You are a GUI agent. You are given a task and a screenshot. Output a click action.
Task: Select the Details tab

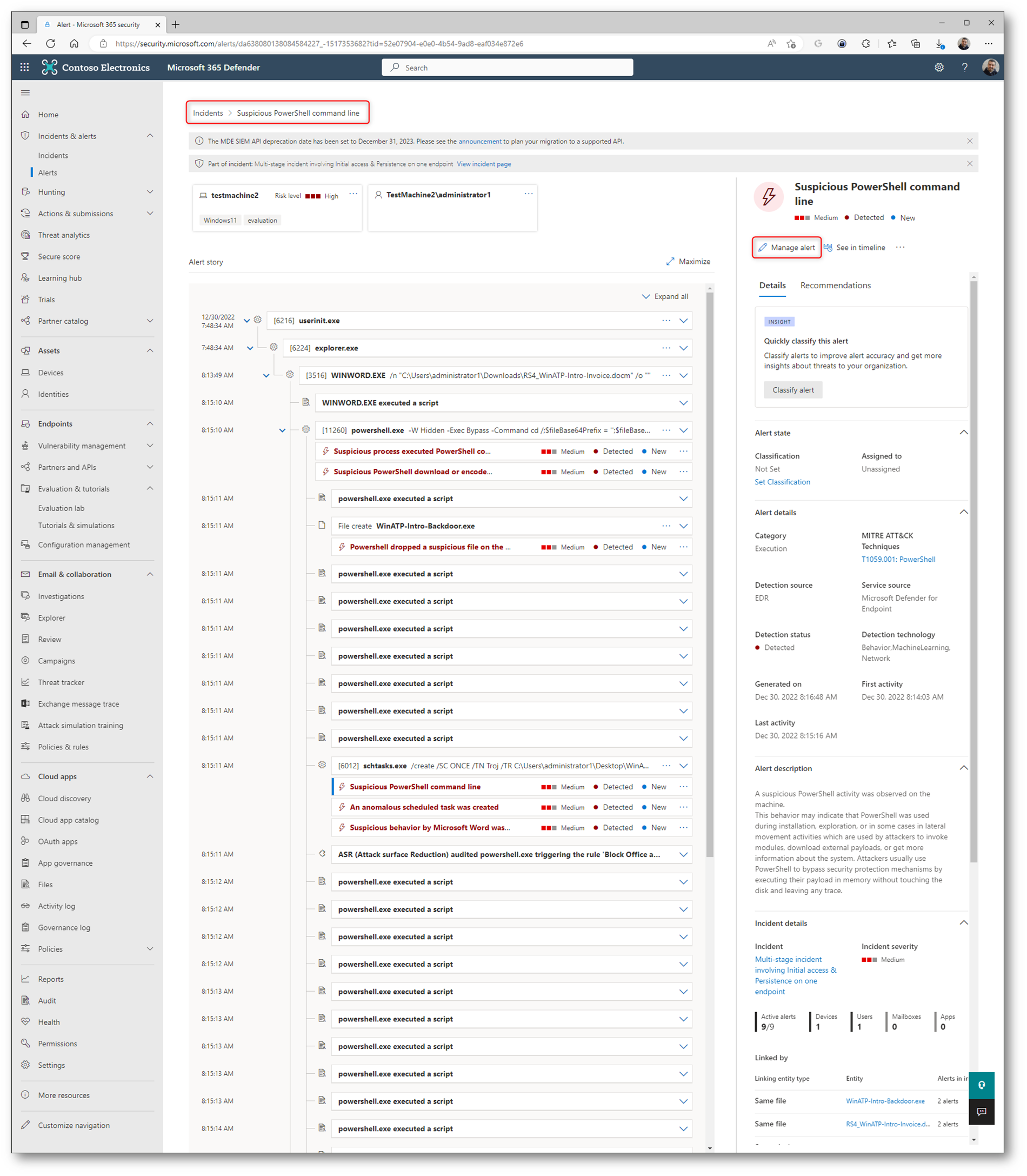point(772,285)
